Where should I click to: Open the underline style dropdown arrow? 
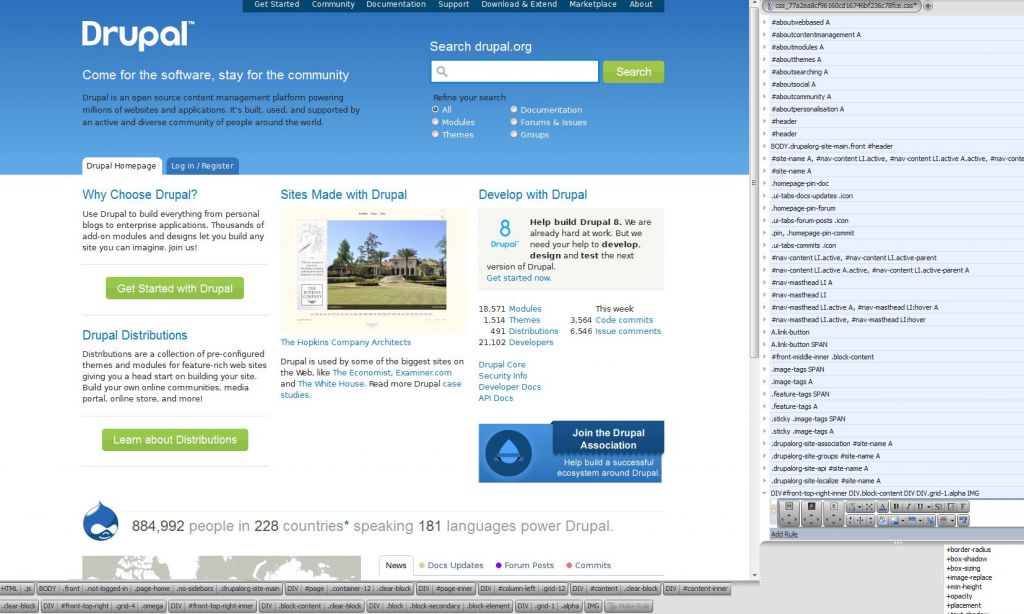(x=929, y=507)
